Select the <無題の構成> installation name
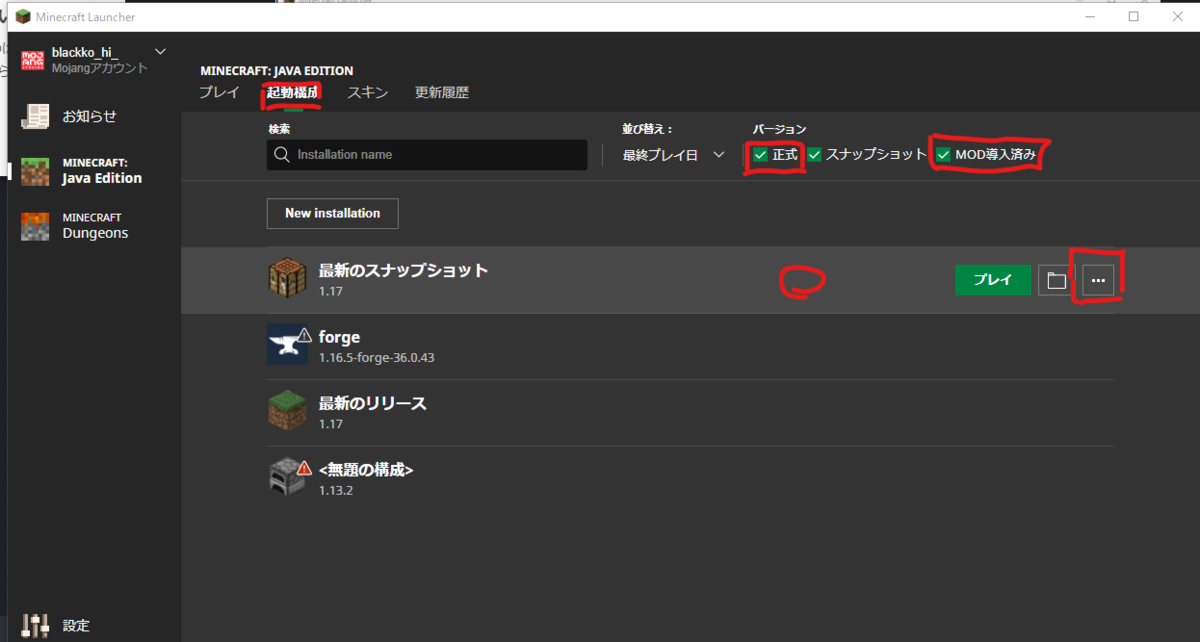 click(366, 470)
